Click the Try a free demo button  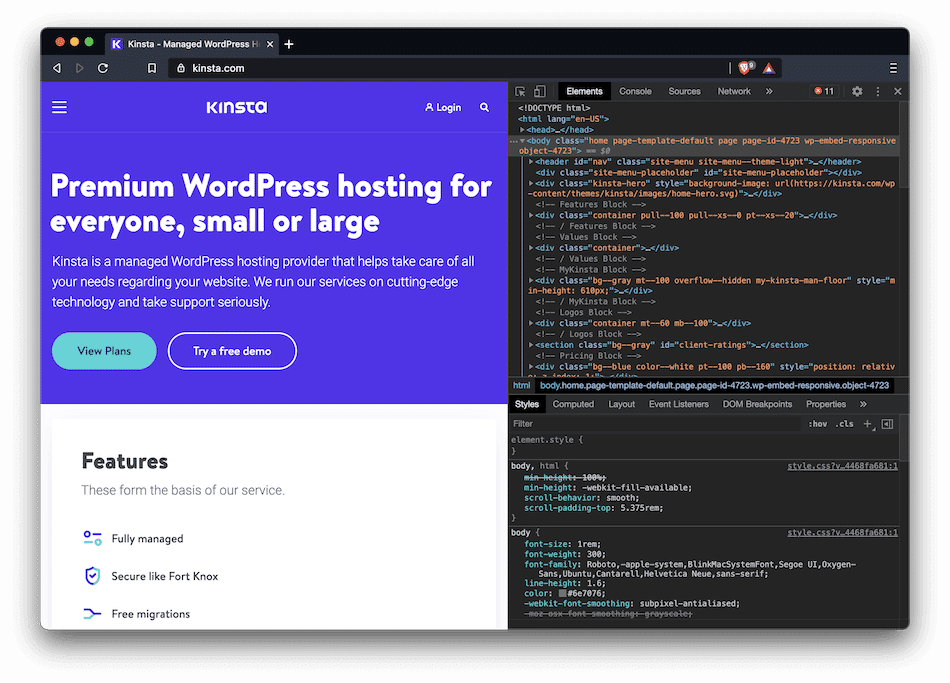coord(232,351)
